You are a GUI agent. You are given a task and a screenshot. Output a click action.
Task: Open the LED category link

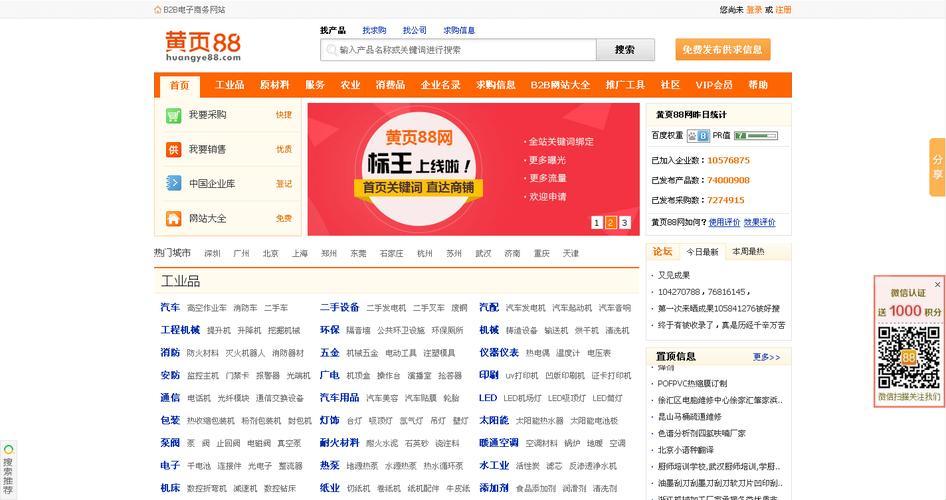point(488,398)
